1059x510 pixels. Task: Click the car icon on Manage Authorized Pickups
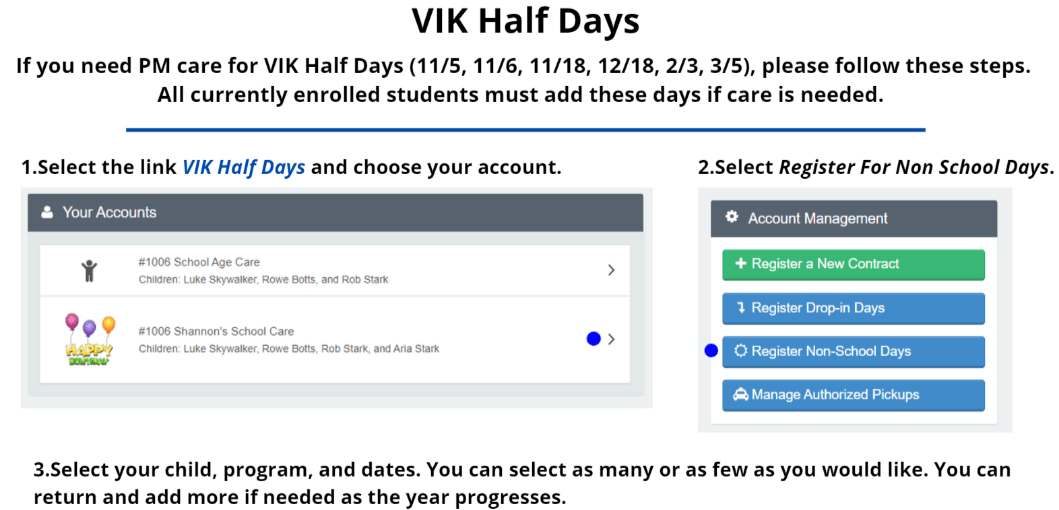pos(741,395)
